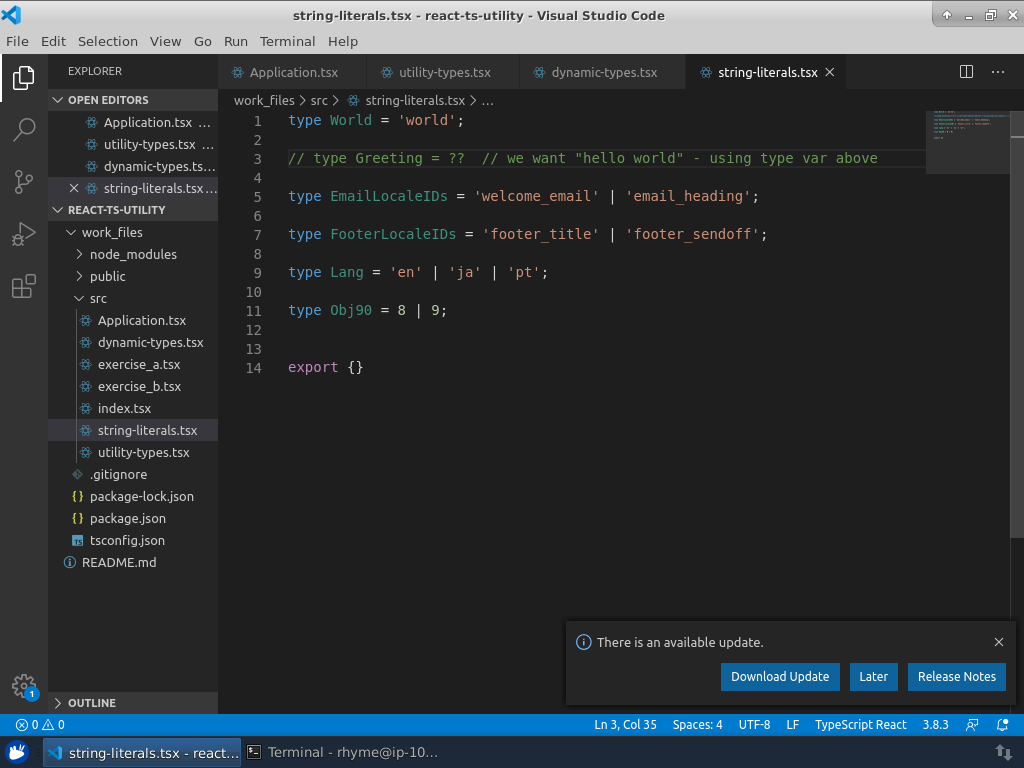Screen dimensions: 1024x768
Task: Open the Search view in activity bar
Action: pos(23,129)
